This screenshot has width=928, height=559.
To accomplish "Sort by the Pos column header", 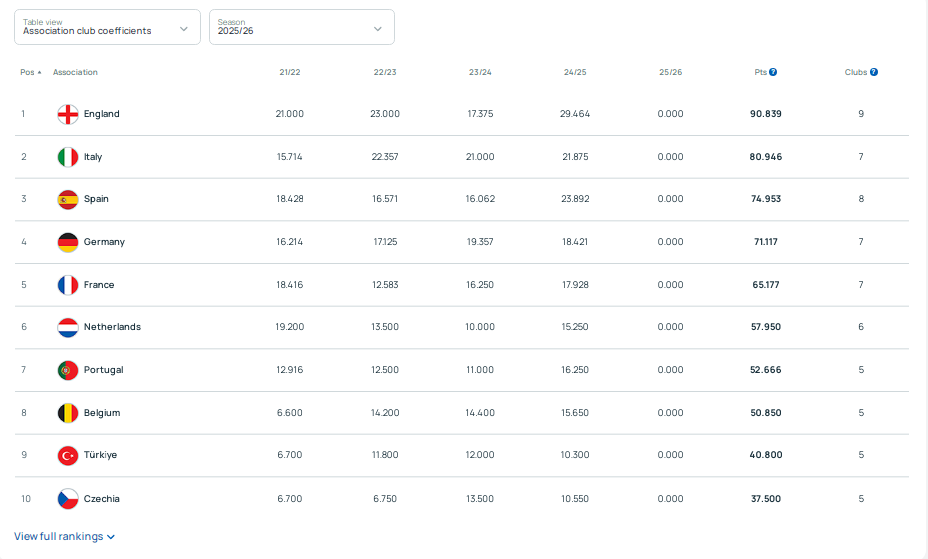I will tap(30, 72).
